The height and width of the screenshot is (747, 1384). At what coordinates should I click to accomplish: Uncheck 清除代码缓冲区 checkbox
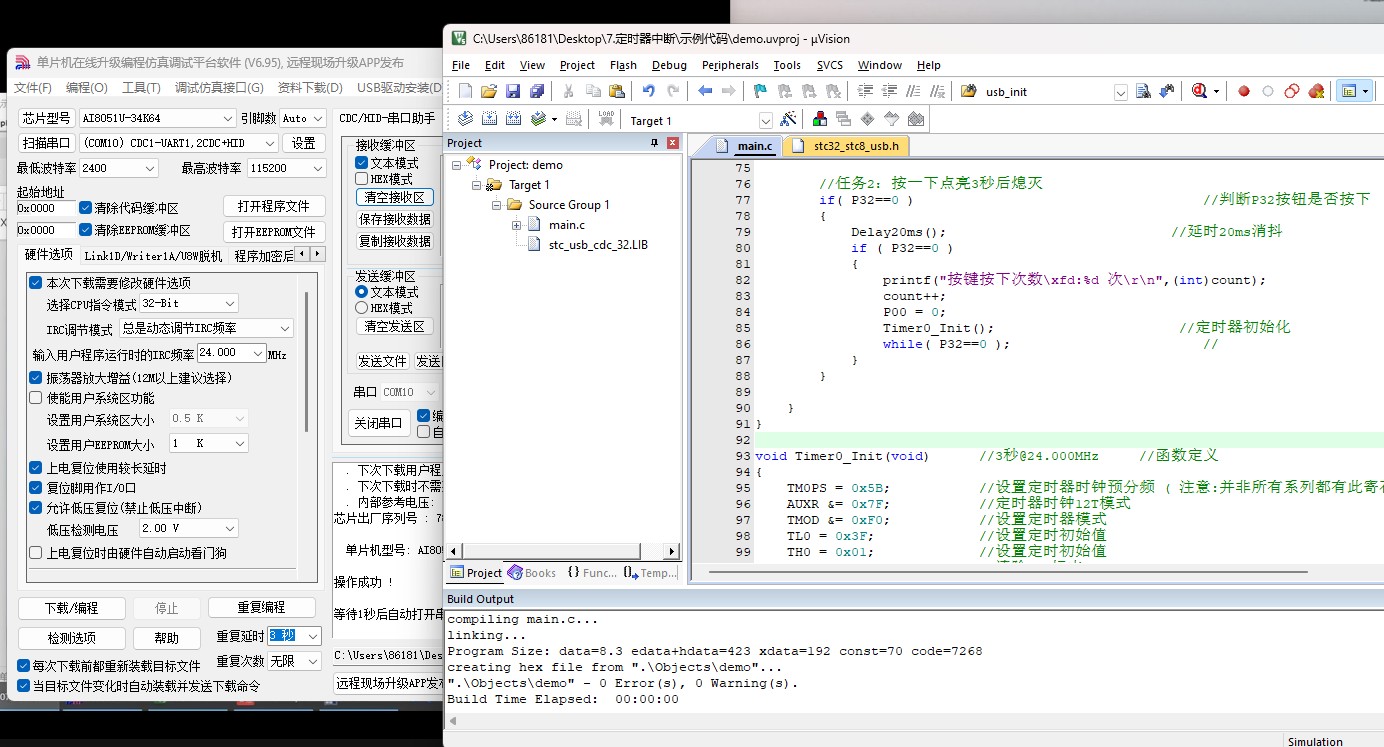(x=86, y=208)
